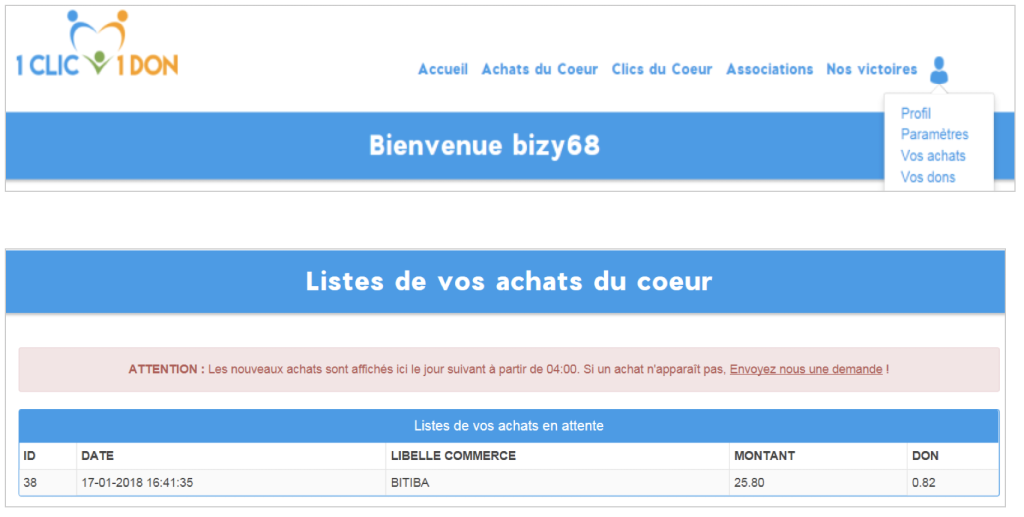Screen dimensions: 1024x517
Task: Click the ATTENTION warning label
Action: [166, 369]
